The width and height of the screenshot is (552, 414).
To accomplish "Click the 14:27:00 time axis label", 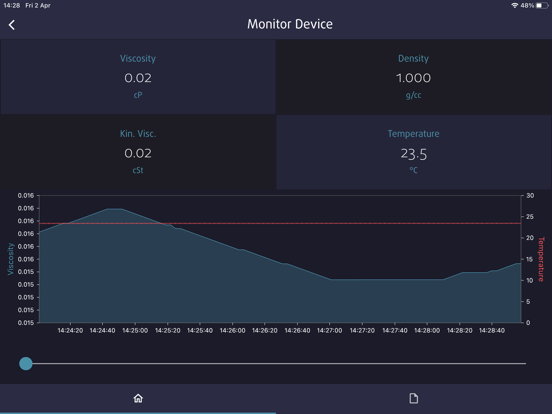I will click(x=330, y=331).
